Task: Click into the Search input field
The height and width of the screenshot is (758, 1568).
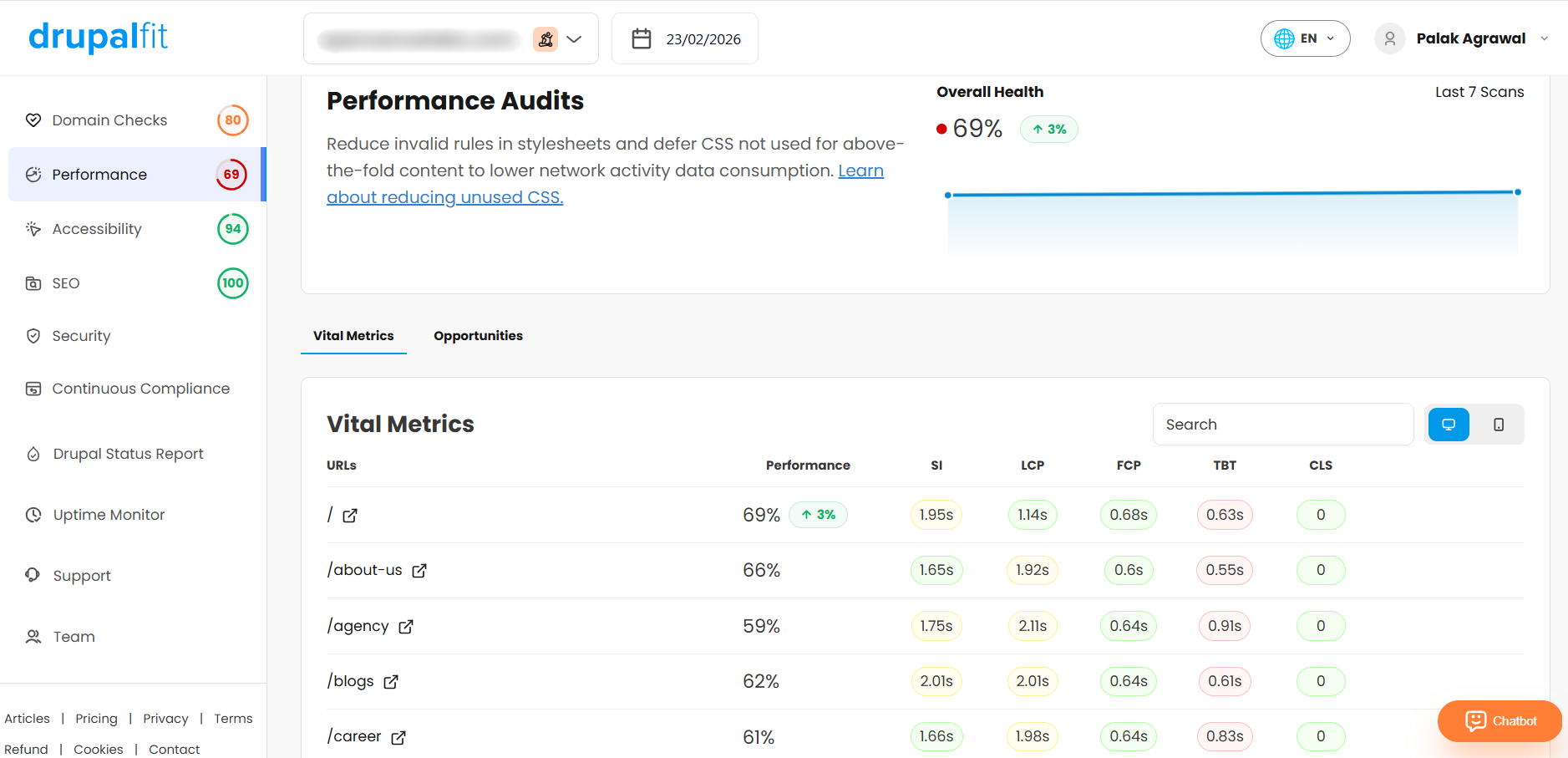Action: click(x=1283, y=425)
